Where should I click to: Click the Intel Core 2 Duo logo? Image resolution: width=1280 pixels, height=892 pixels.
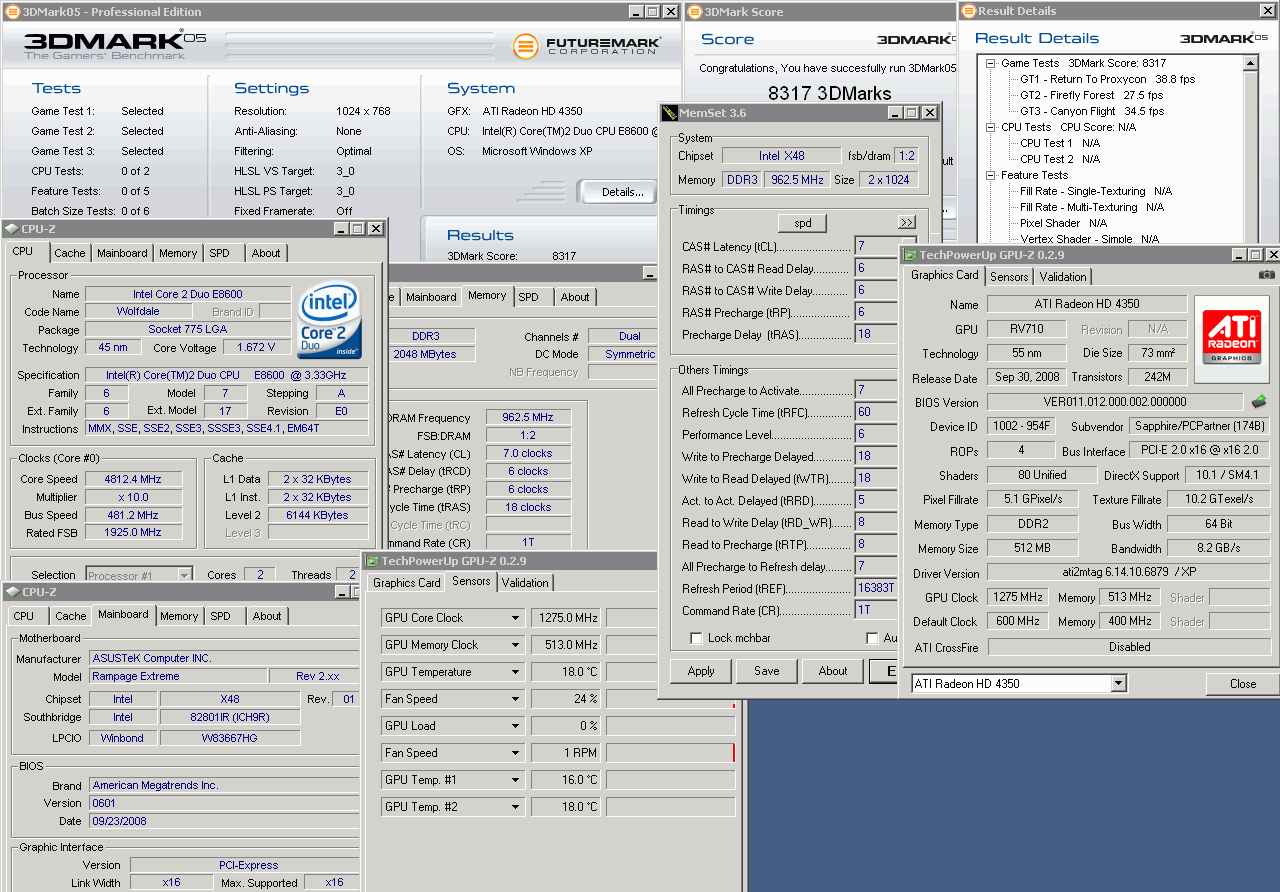click(330, 321)
